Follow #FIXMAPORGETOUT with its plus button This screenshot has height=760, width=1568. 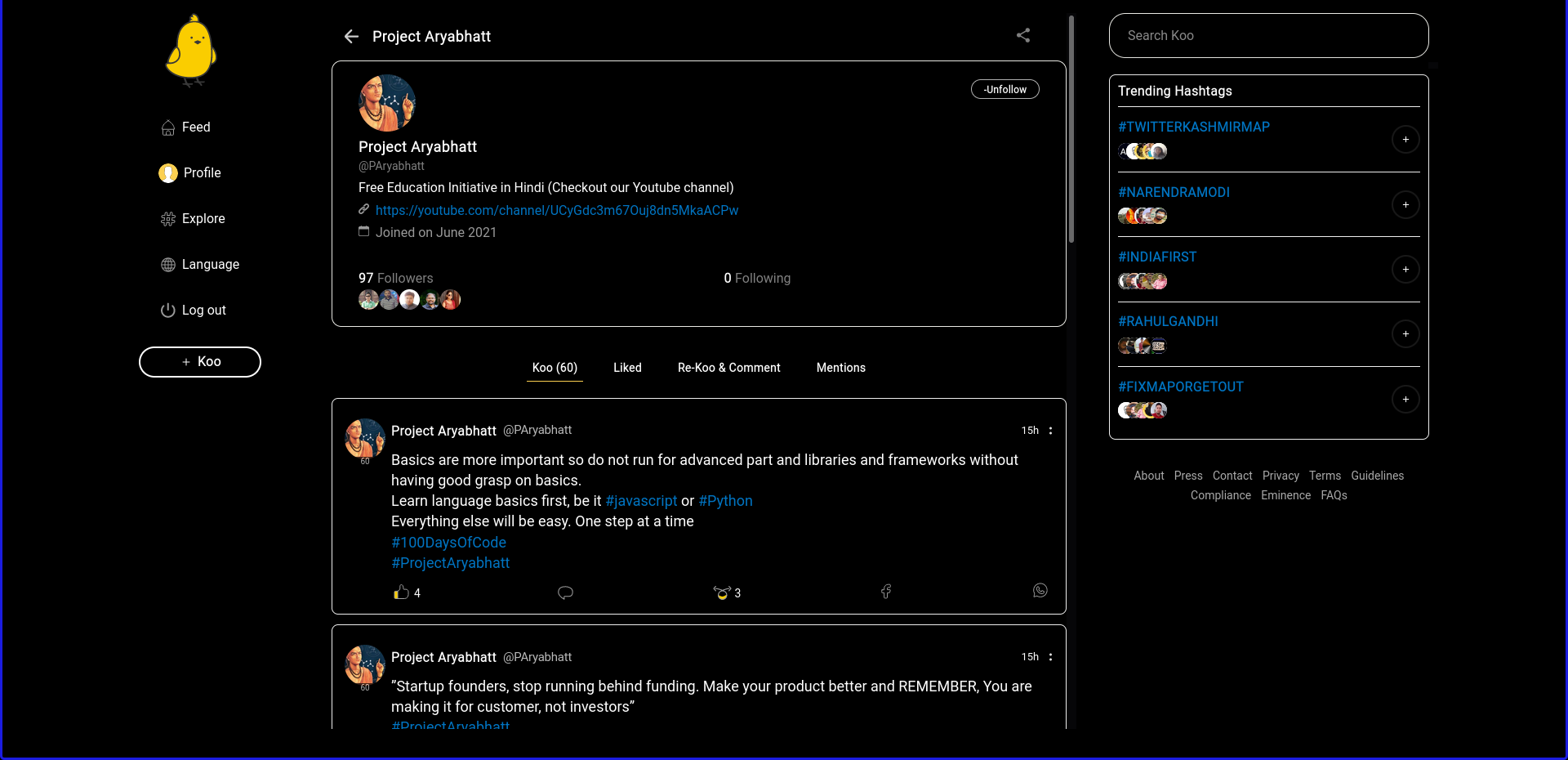(1405, 399)
